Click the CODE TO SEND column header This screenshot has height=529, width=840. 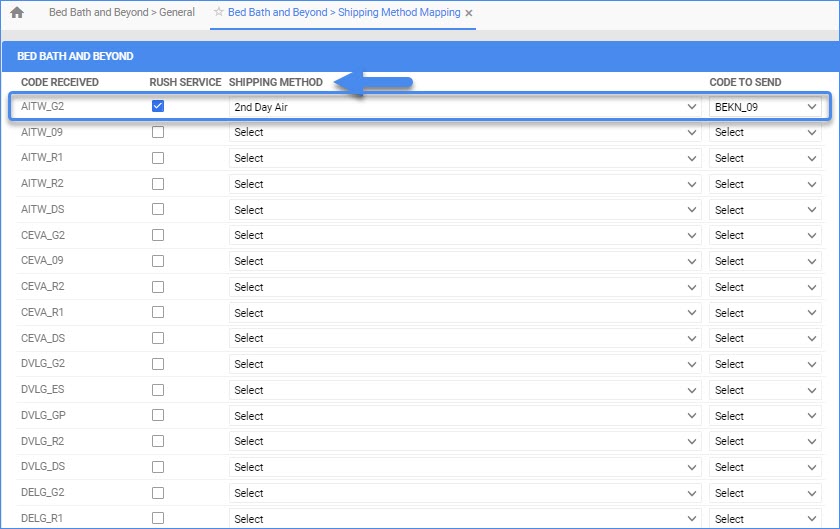tap(745, 82)
